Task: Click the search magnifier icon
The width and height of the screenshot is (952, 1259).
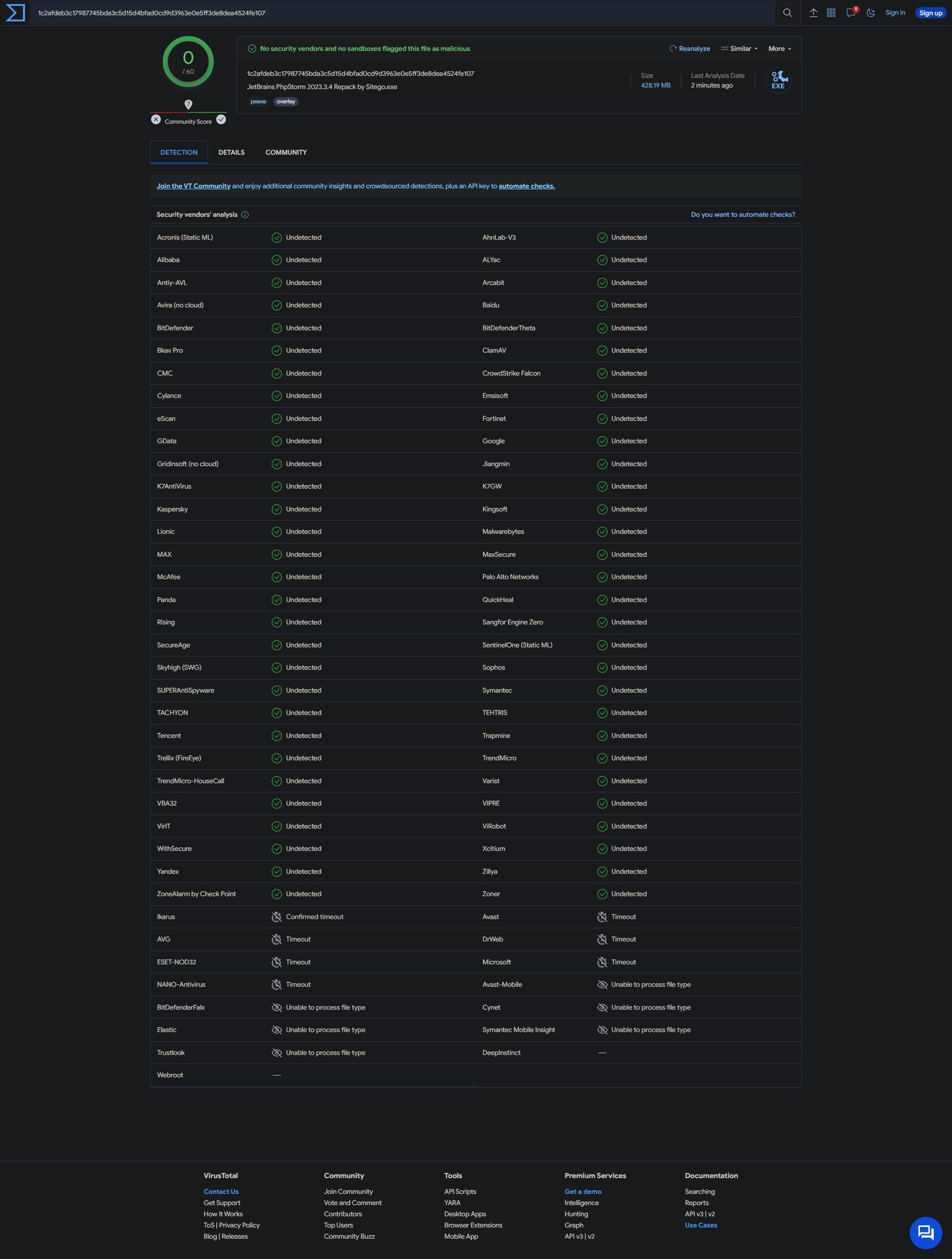Action: (x=787, y=13)
